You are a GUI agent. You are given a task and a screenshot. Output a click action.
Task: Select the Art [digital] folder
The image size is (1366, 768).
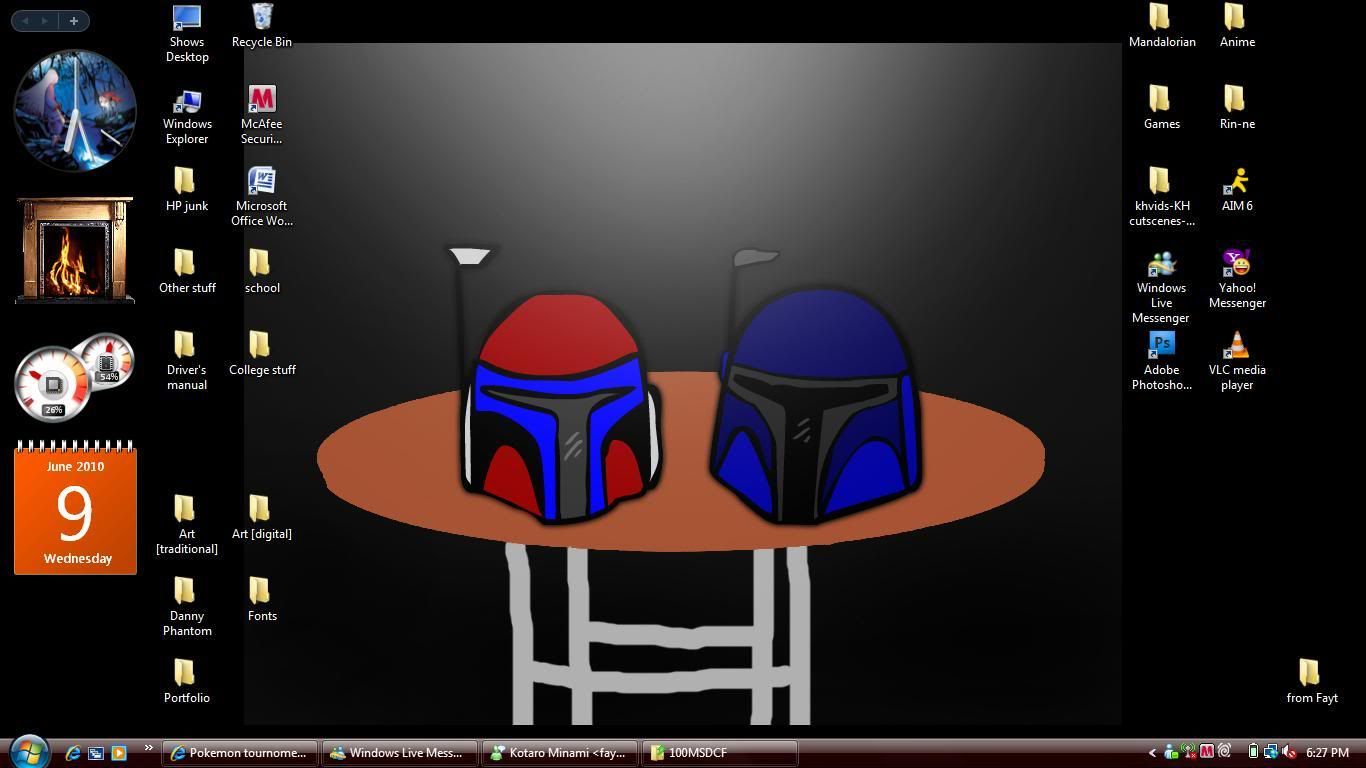click(262, 518)
